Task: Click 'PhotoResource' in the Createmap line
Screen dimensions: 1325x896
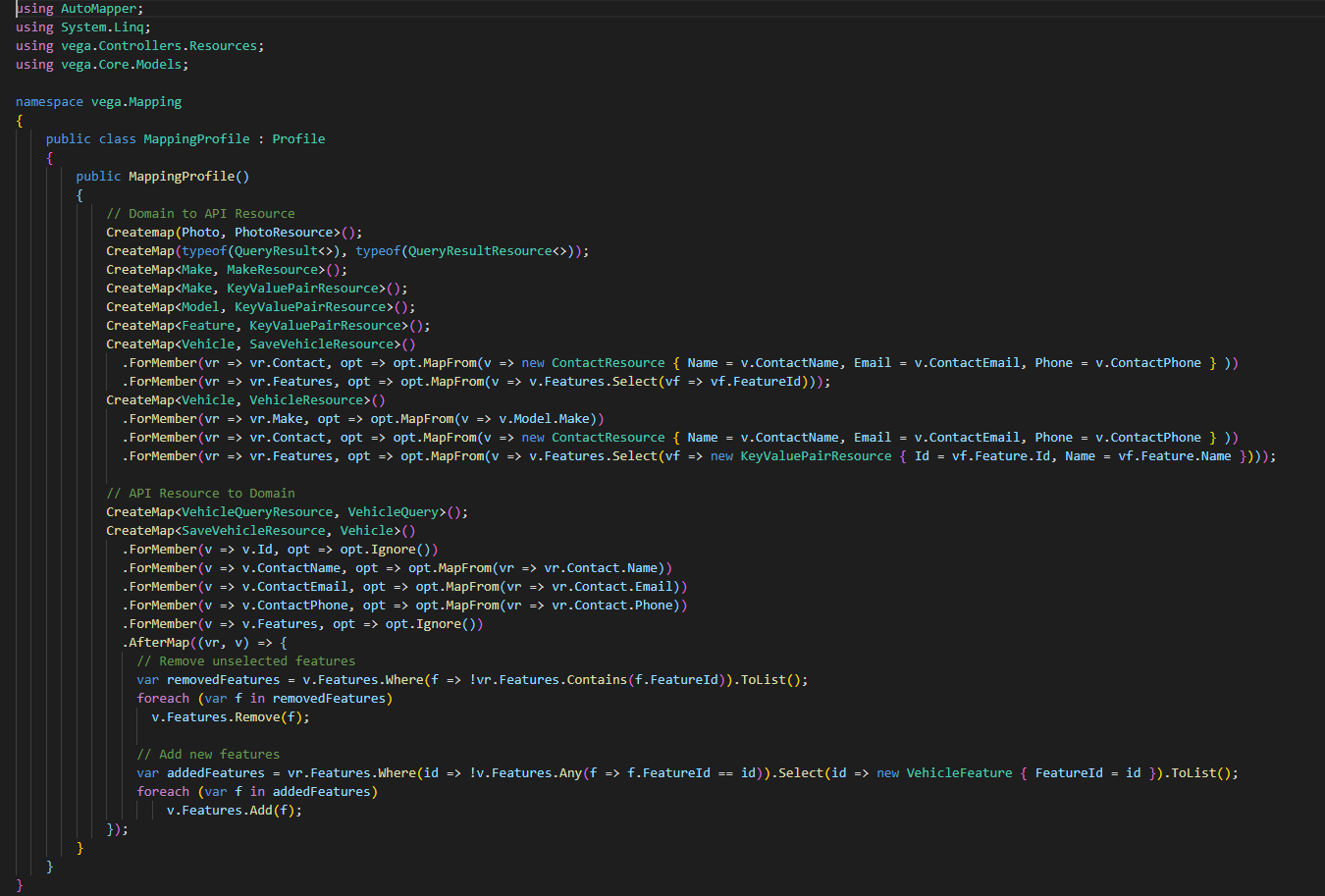Action: point(284,233)
